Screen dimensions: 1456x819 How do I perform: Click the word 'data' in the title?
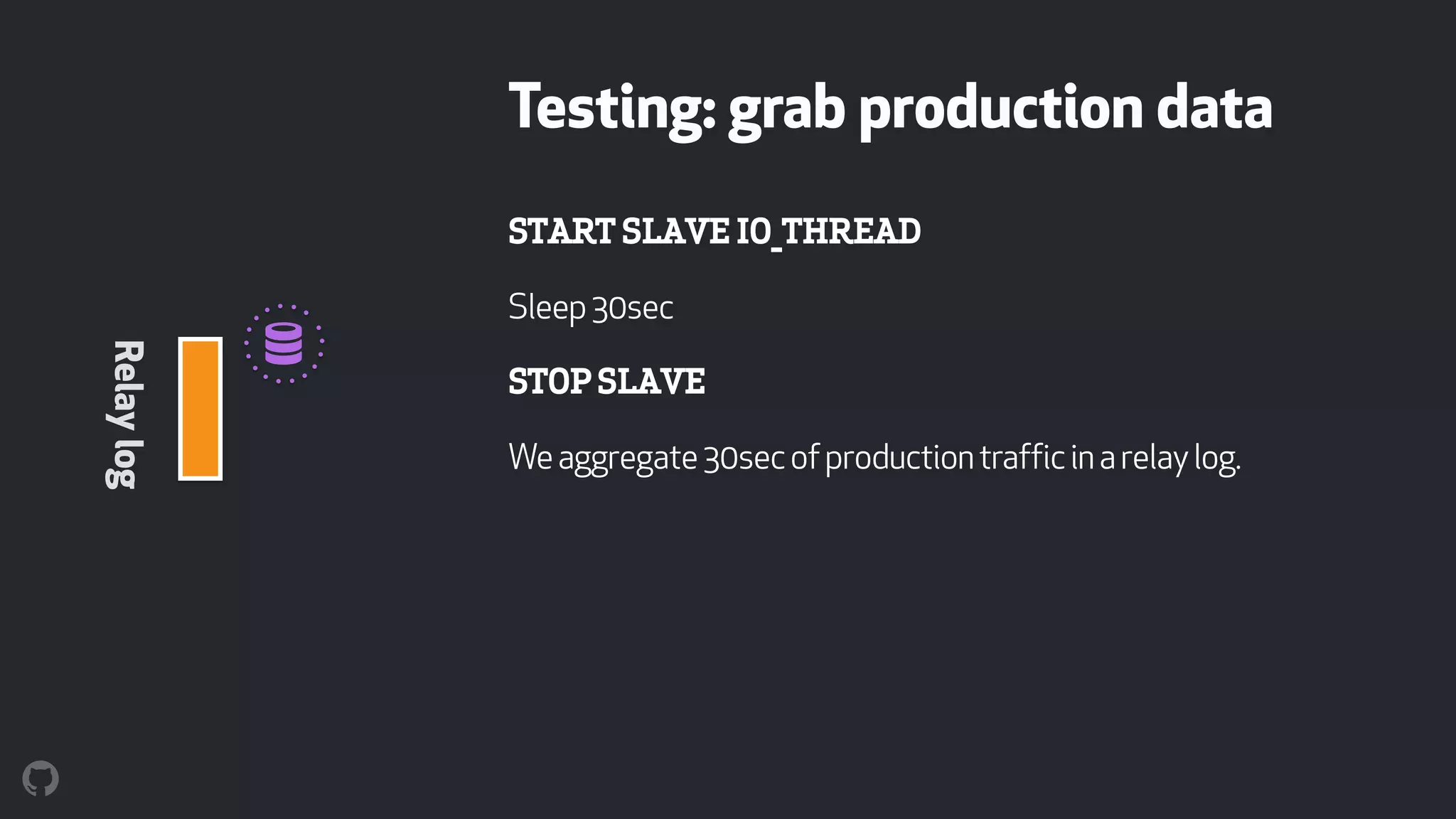1214,107
